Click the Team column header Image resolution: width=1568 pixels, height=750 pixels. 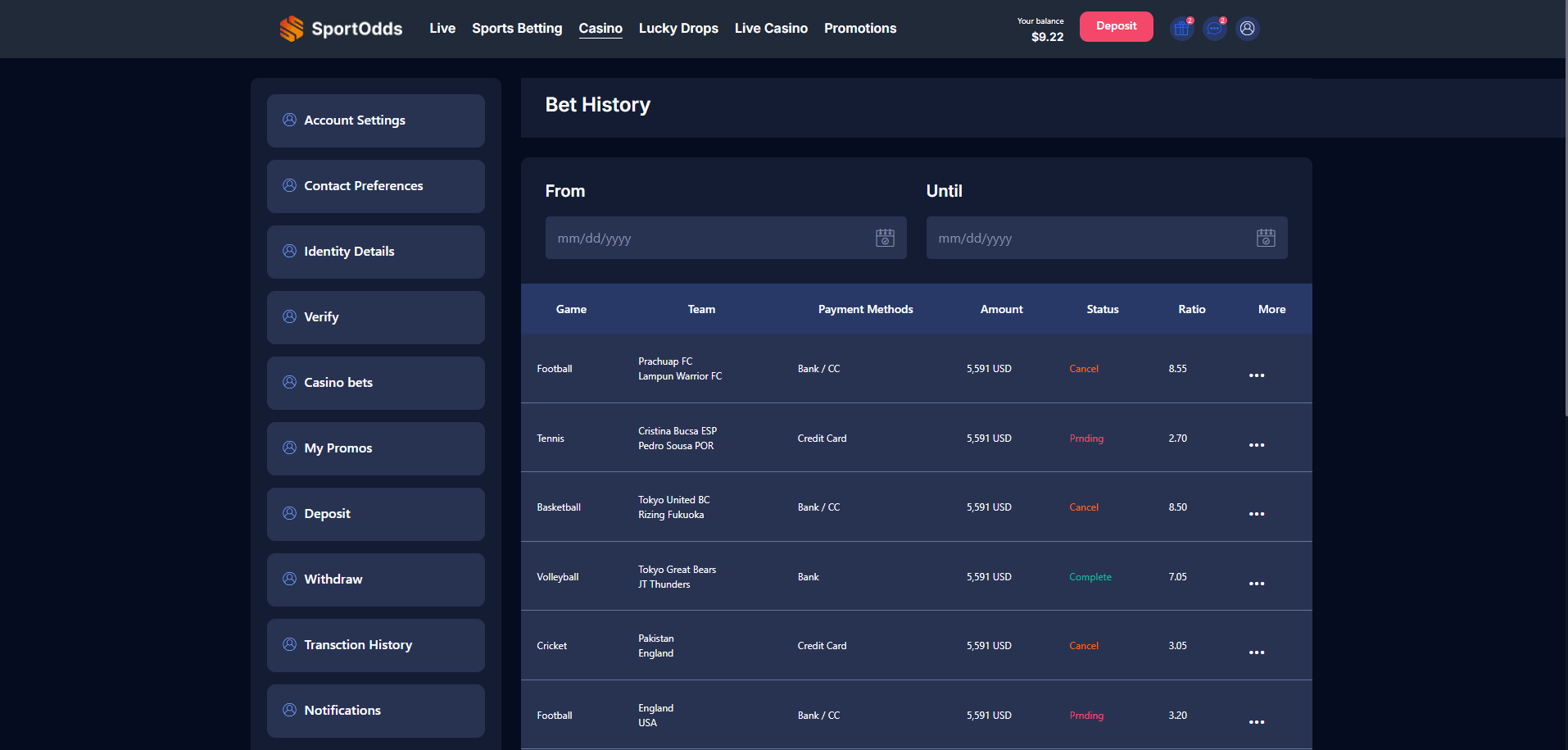click(701, 309)
